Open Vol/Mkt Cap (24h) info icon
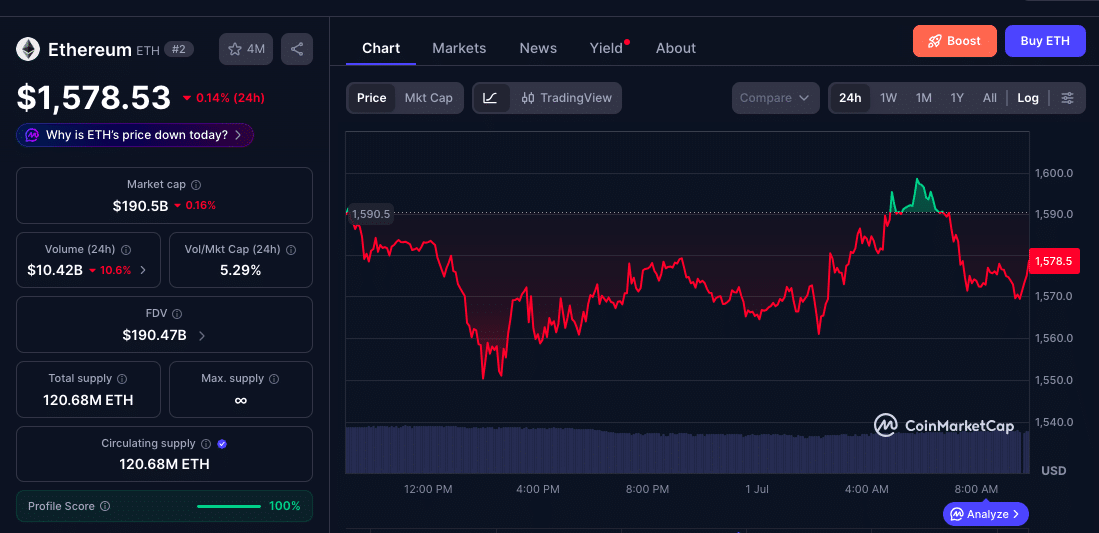 coord(291,249)
